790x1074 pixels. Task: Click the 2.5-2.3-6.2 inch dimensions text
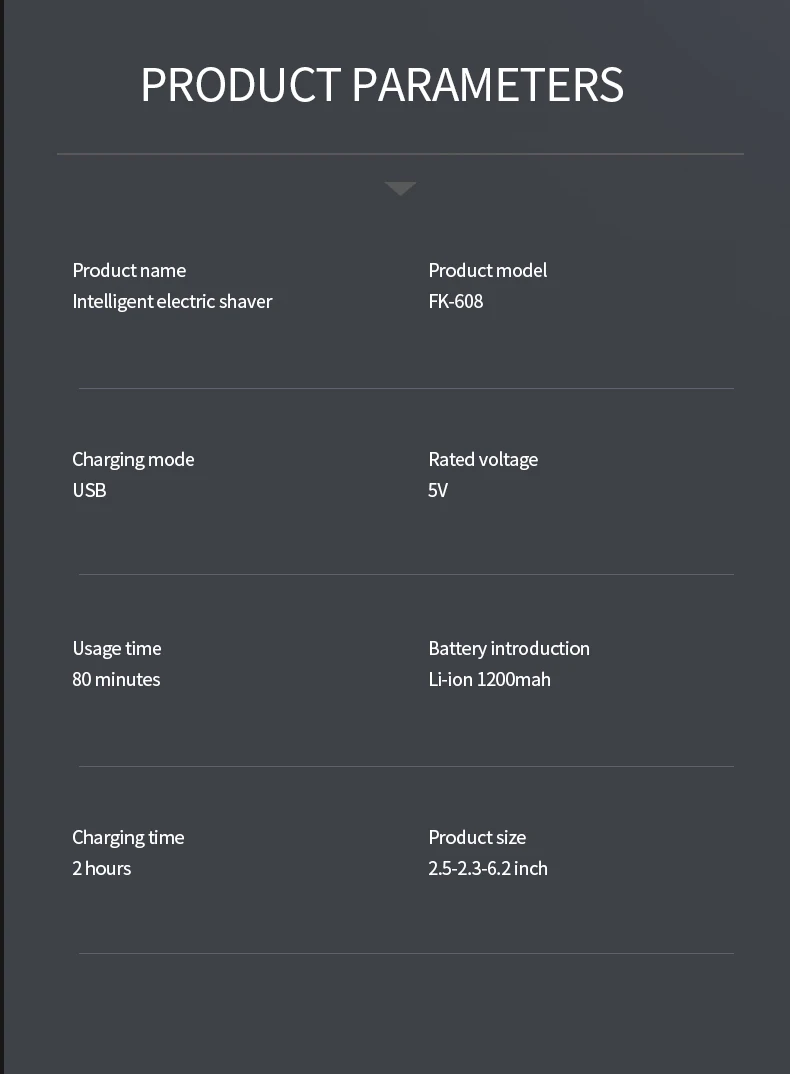pos(488,868)
